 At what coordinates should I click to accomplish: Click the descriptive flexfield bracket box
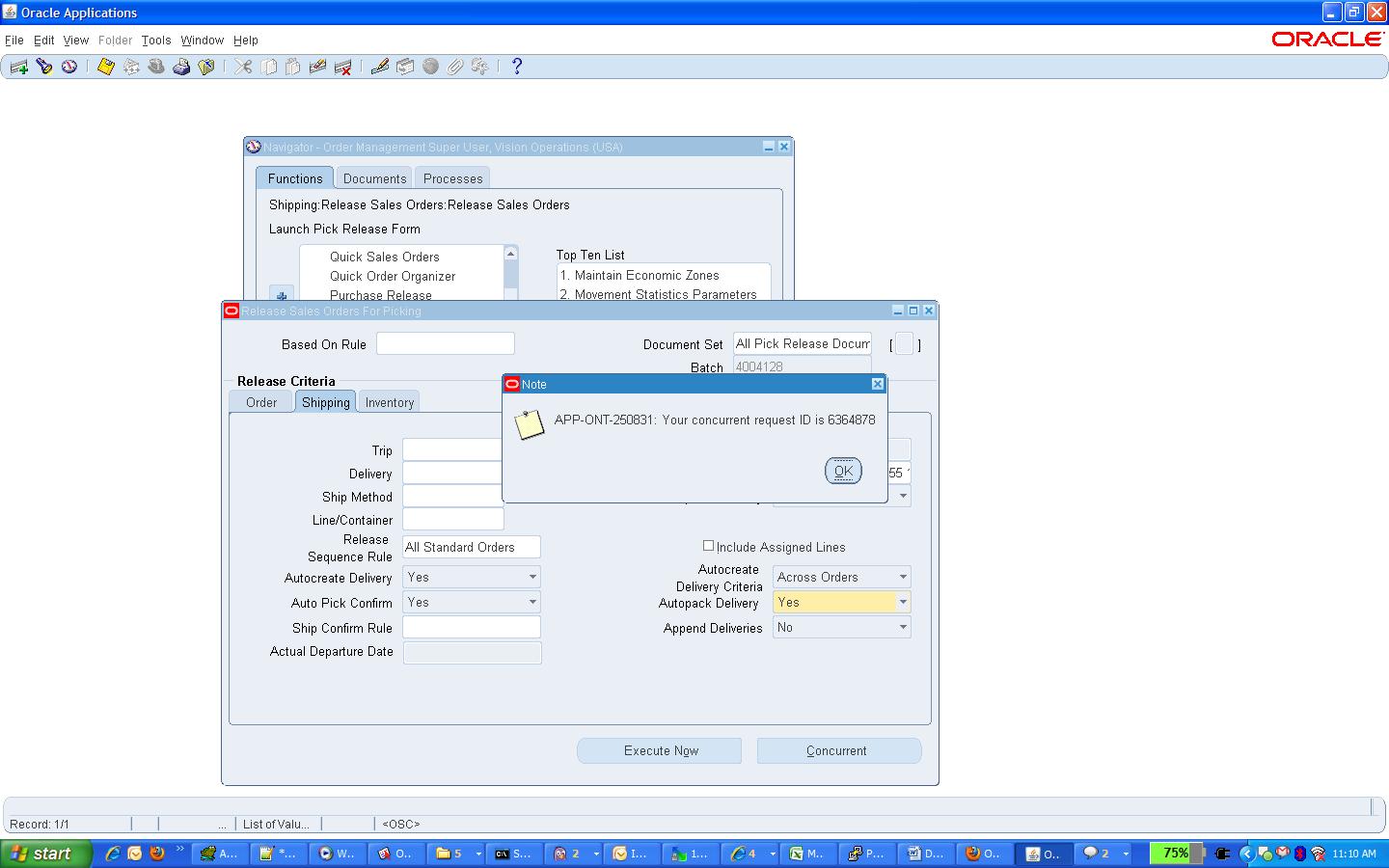(x=904, y=343)
